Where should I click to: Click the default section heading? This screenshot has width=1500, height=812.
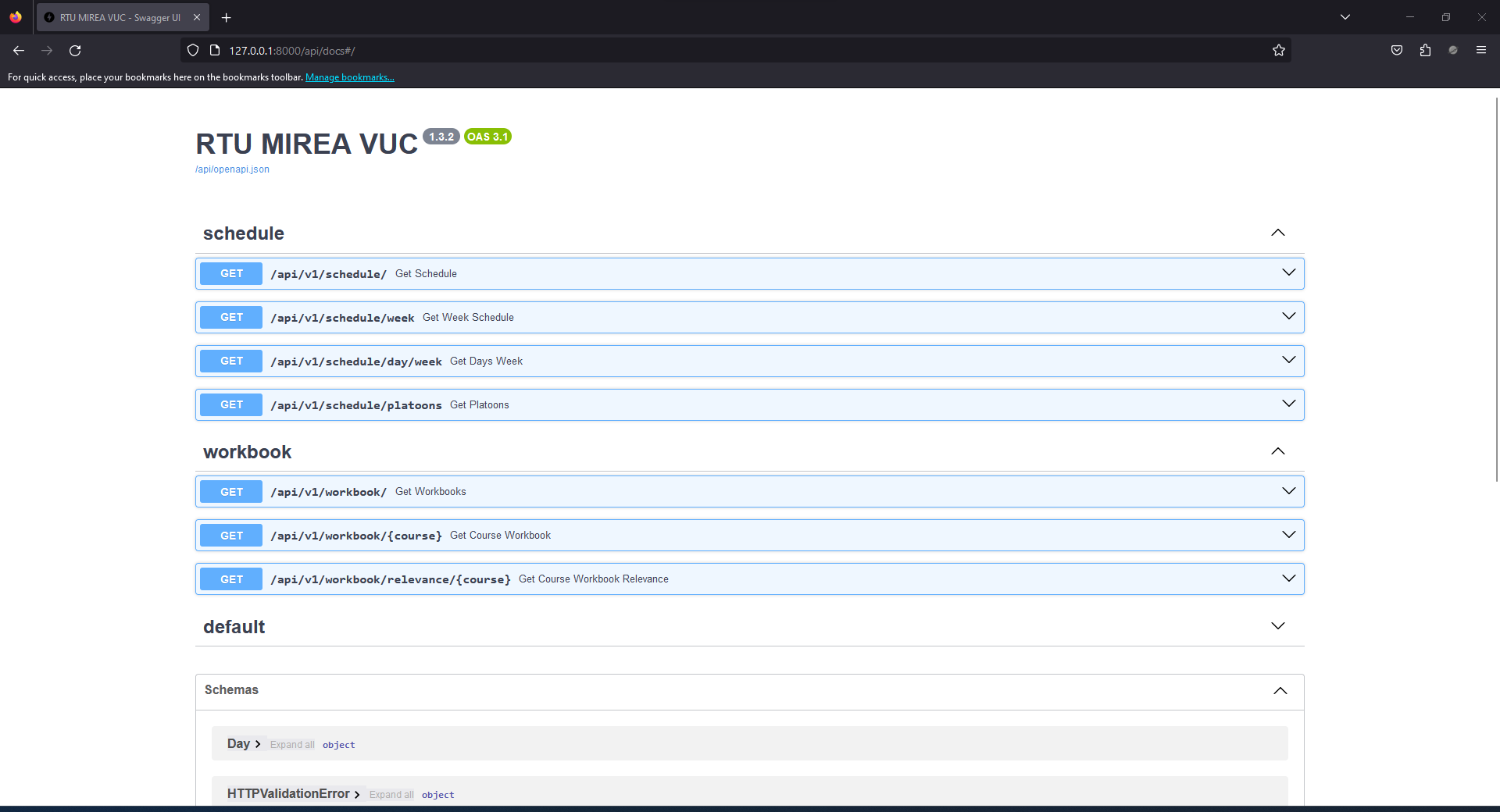coord(234,627)
